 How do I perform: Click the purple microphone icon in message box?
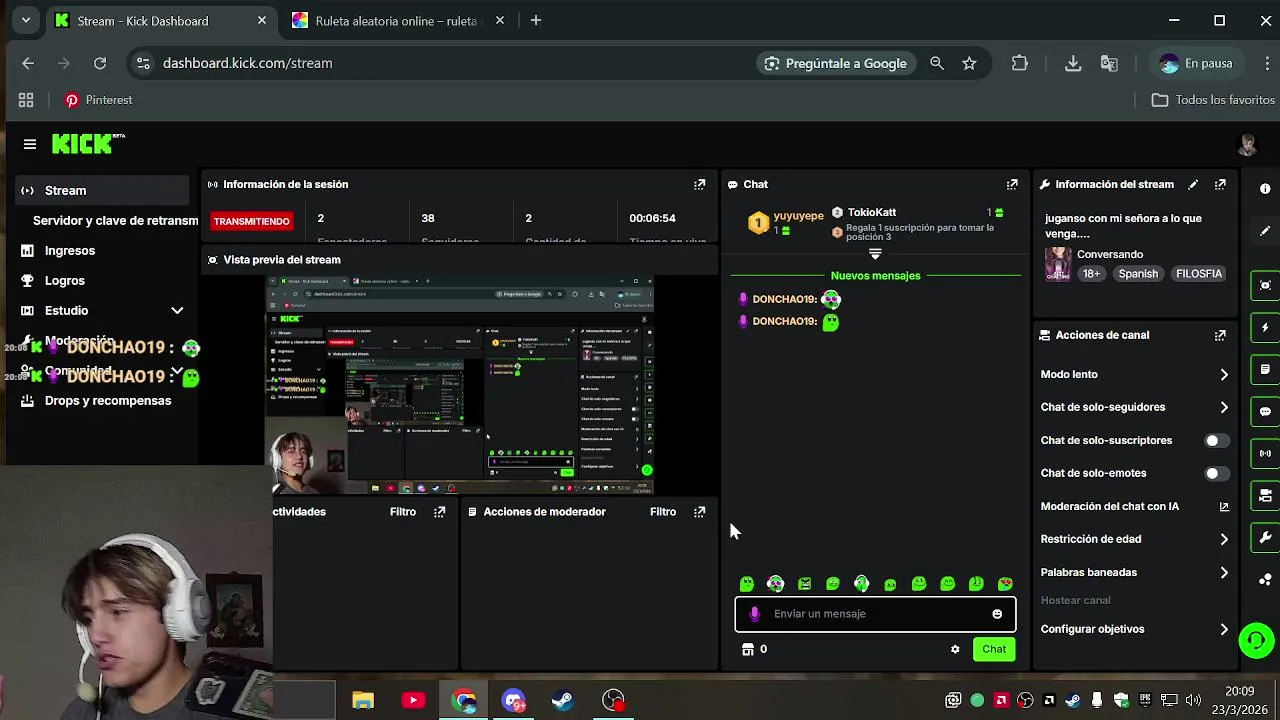[x=754, y=614]
